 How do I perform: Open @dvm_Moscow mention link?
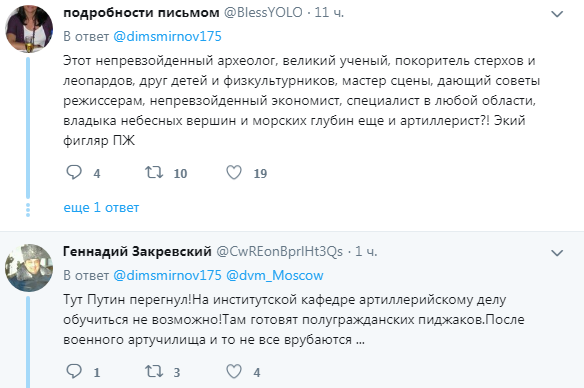click(275, 276)
